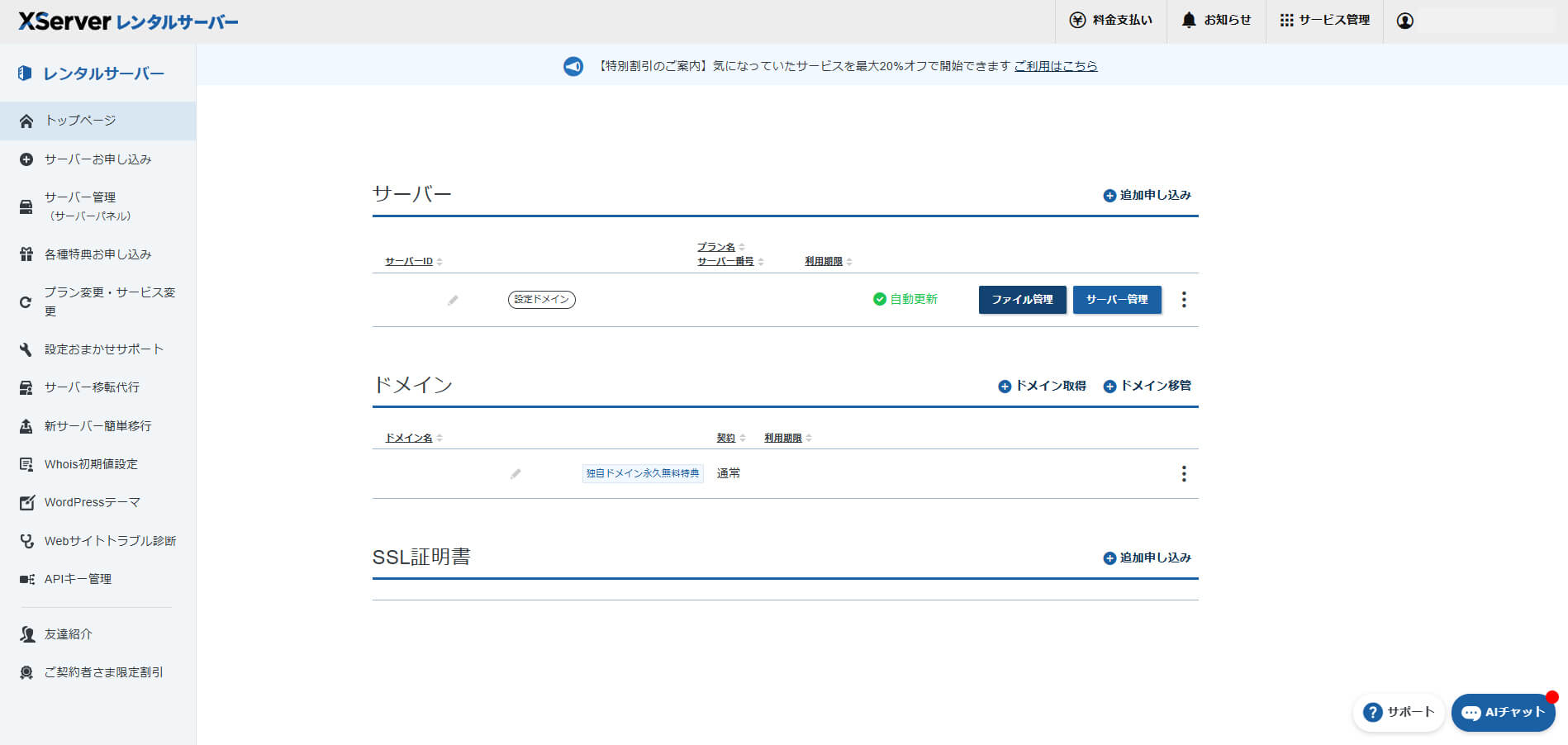1568x745 pixels.
Task: Sort by ドメイン名 column
Action: coord(414,438)
